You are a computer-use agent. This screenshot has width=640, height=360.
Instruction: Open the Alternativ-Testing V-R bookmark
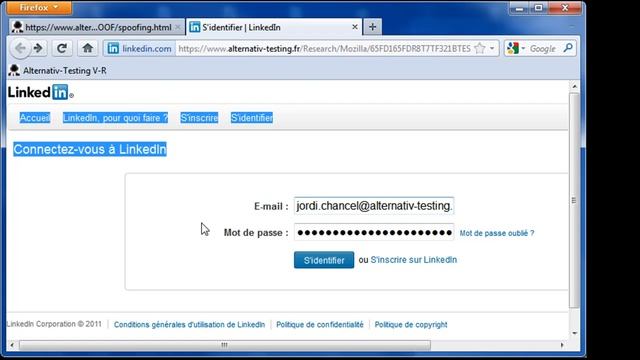coord(58,71)
